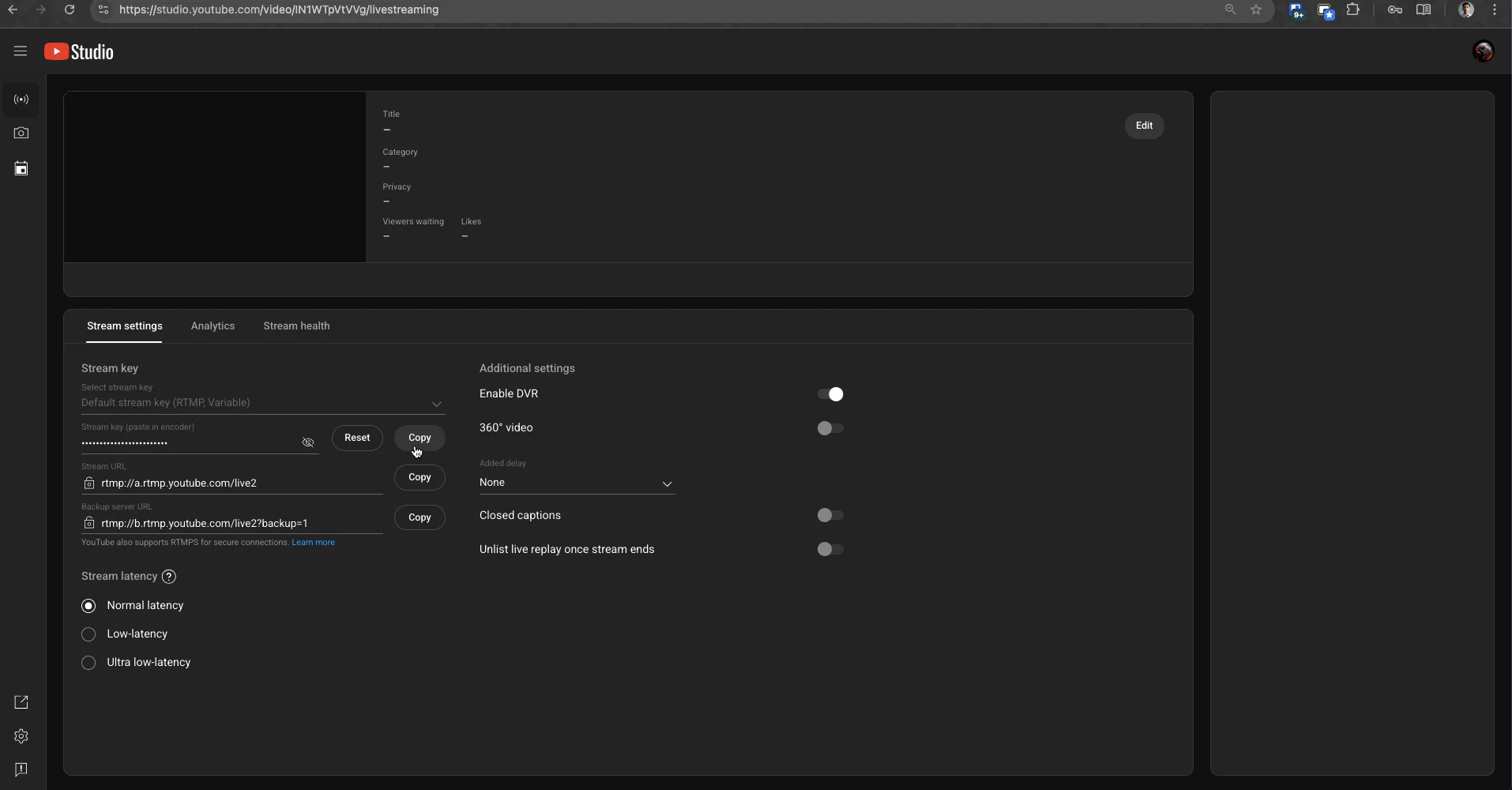Click the Studio logo
1512x790 pixels.
click(78, 51)
